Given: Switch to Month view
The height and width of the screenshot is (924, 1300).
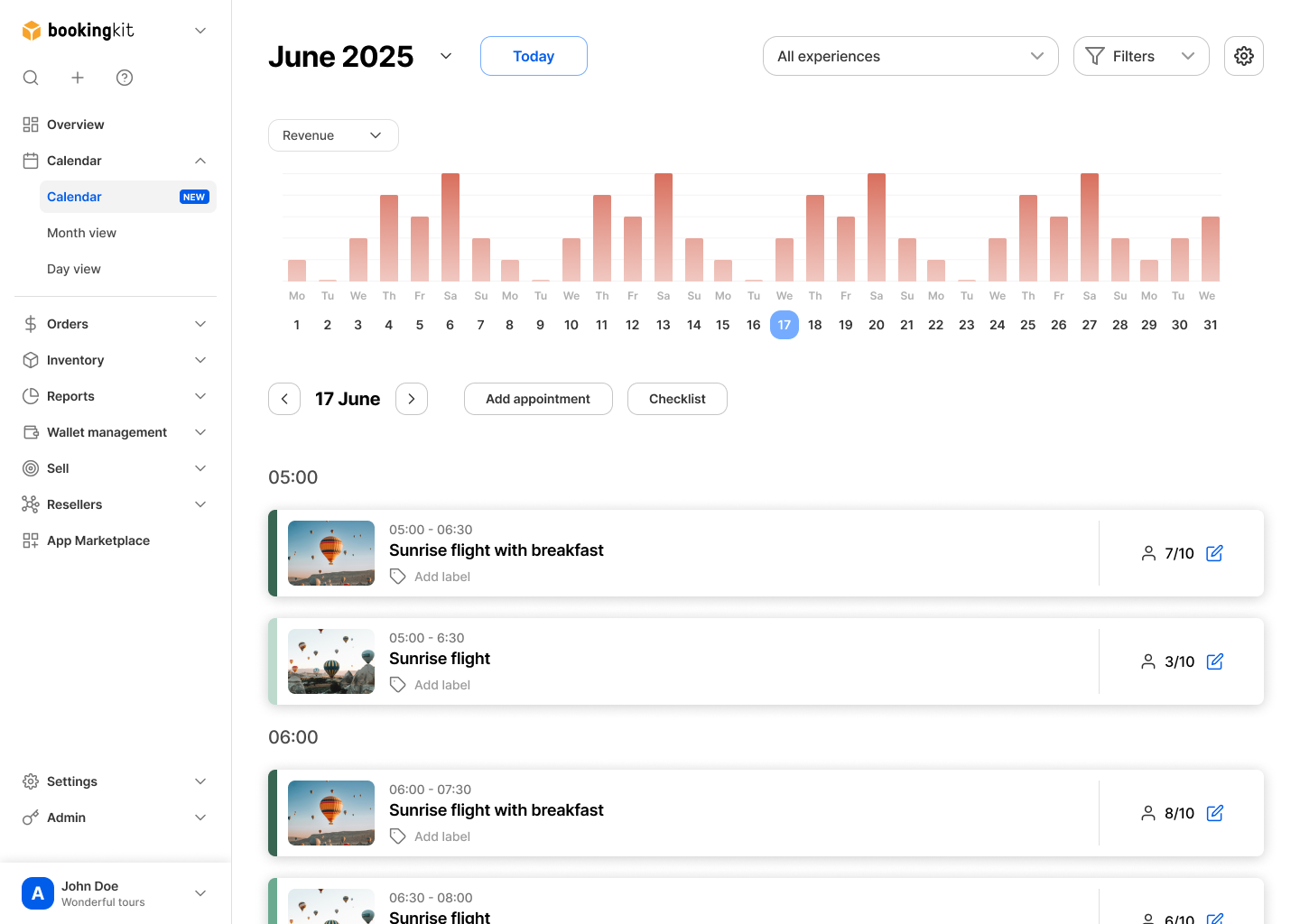Looking at the screenshot, I should (x=81, y=232).
